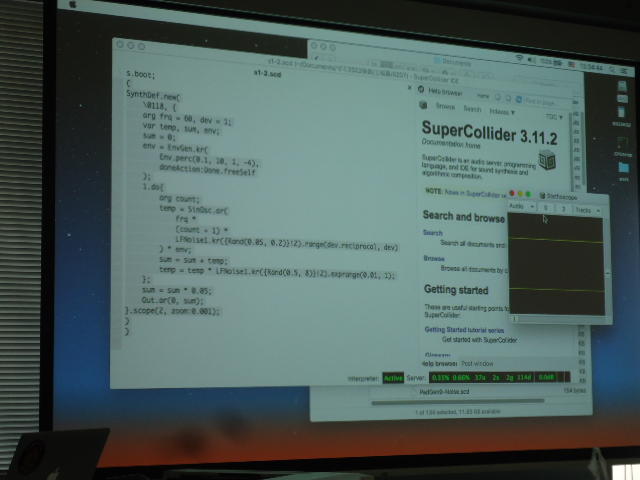Switch to the Post window tab
The height and width of the screenshot is (480, 640).
pos(477,363)
